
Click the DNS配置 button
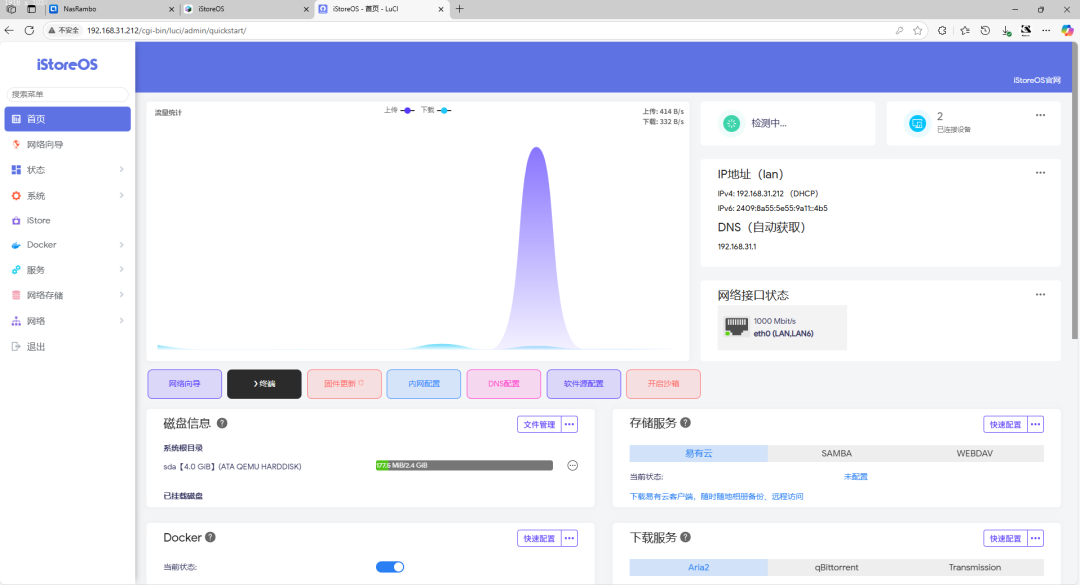[503, 384]
